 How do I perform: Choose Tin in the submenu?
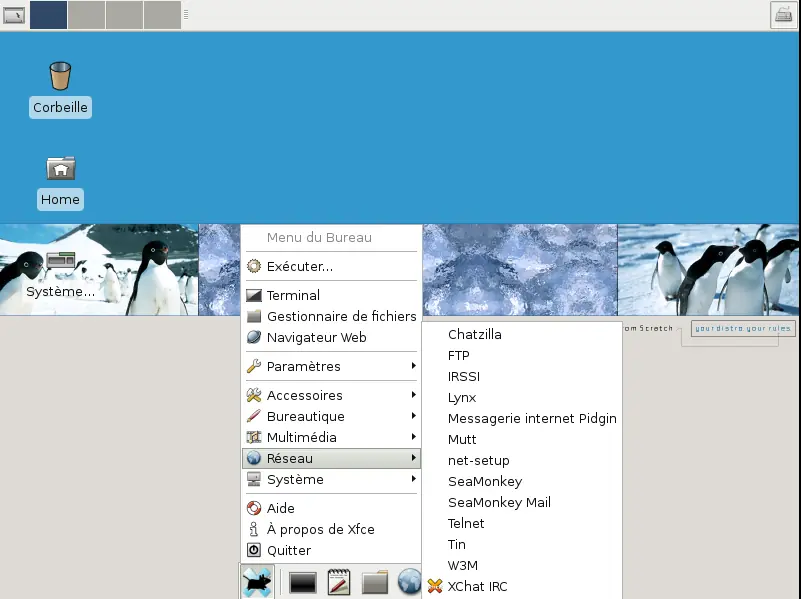click(522, 544)
